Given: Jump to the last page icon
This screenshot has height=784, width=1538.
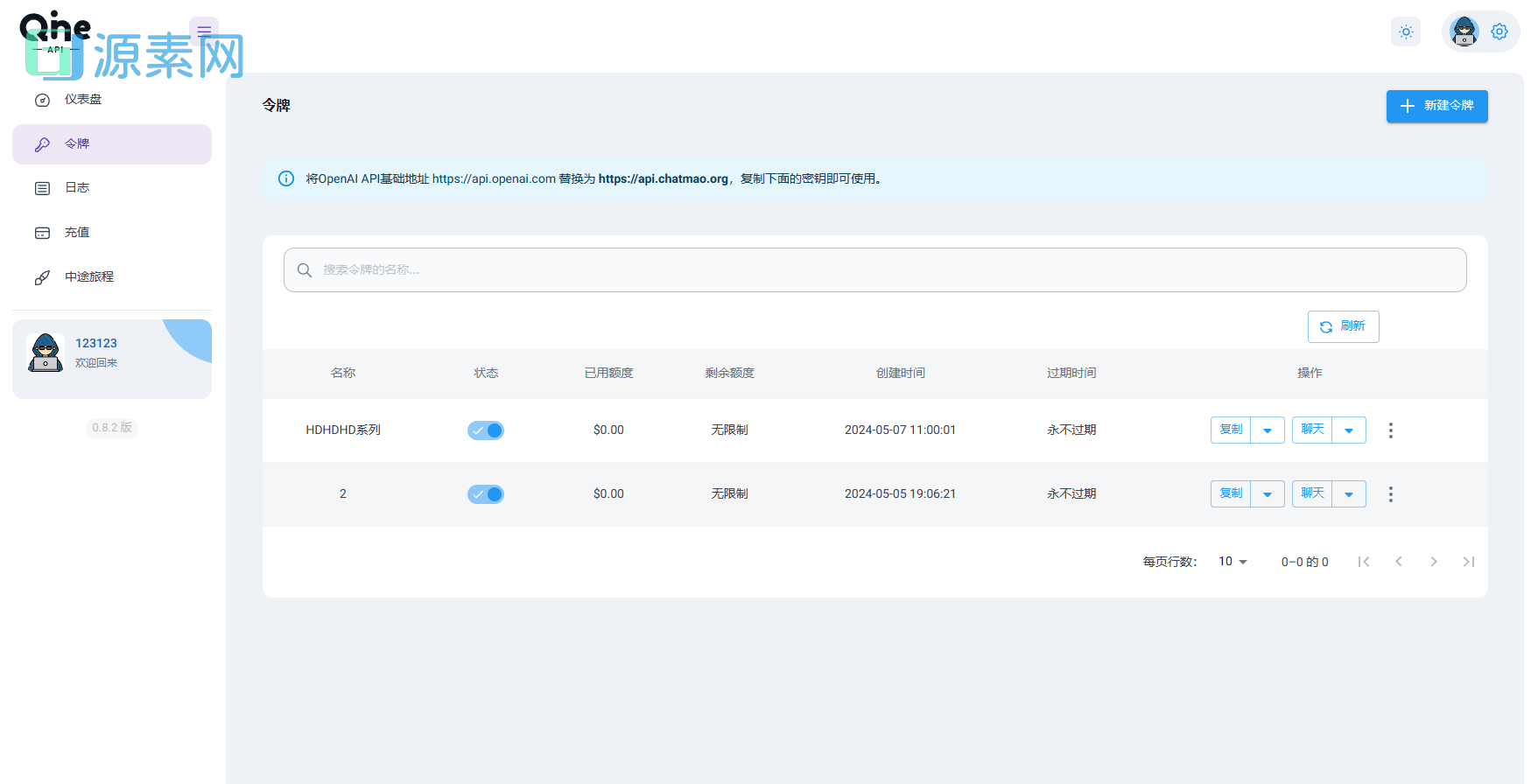Looking at the screenshot, I should click(1468, 562).
